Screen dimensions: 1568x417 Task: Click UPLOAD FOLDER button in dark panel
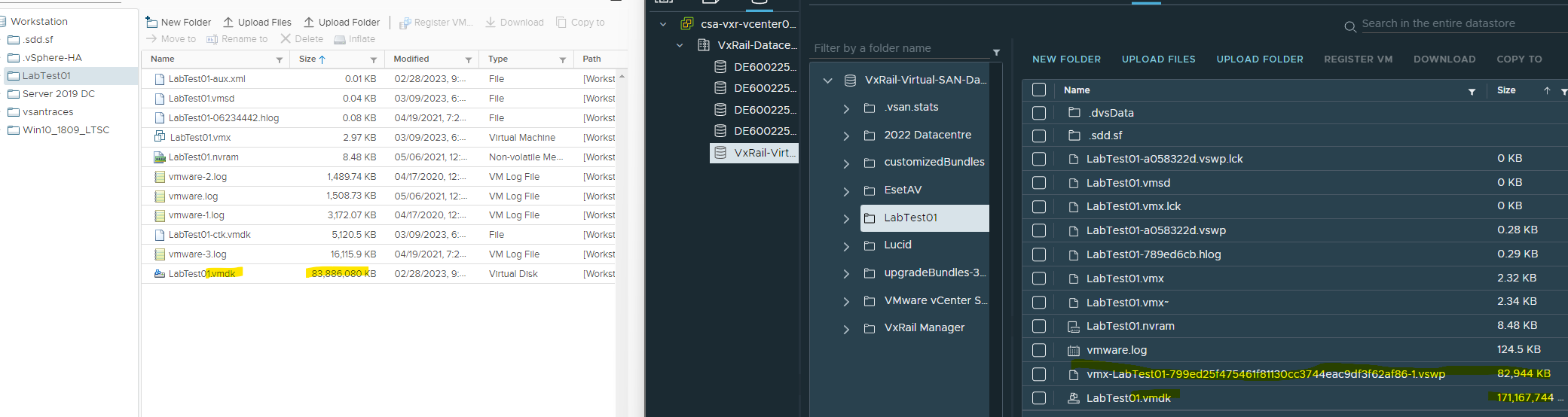pos(1260,59)
